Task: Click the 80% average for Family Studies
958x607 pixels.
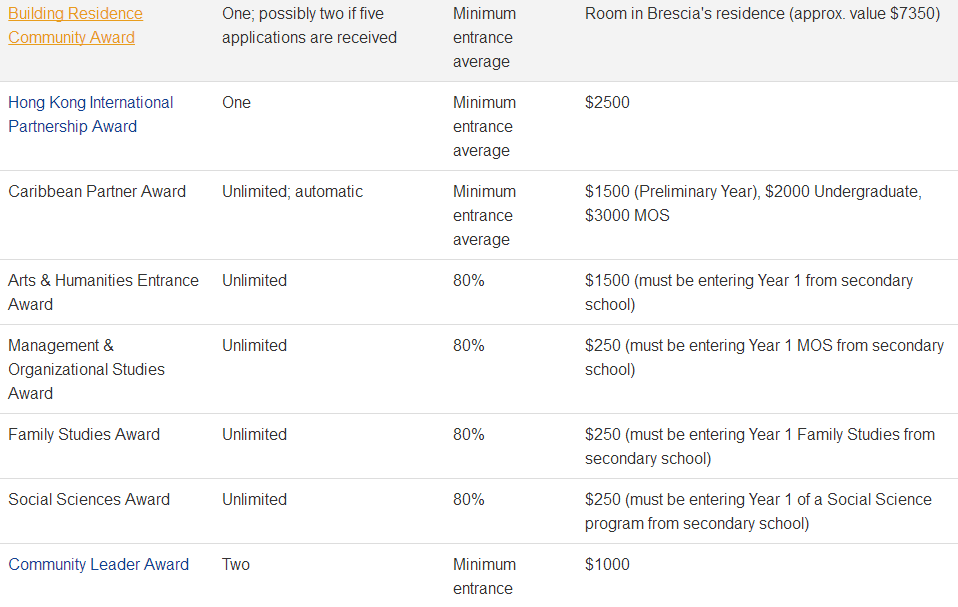Action: pos(468,434)
